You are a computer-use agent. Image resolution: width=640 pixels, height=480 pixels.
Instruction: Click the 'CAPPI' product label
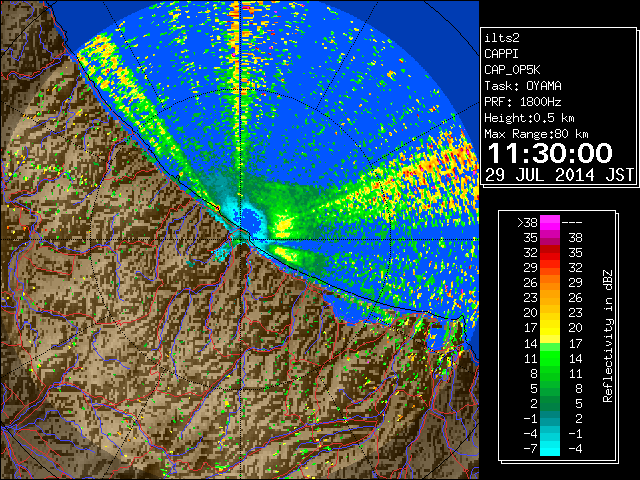click(501, 54)
